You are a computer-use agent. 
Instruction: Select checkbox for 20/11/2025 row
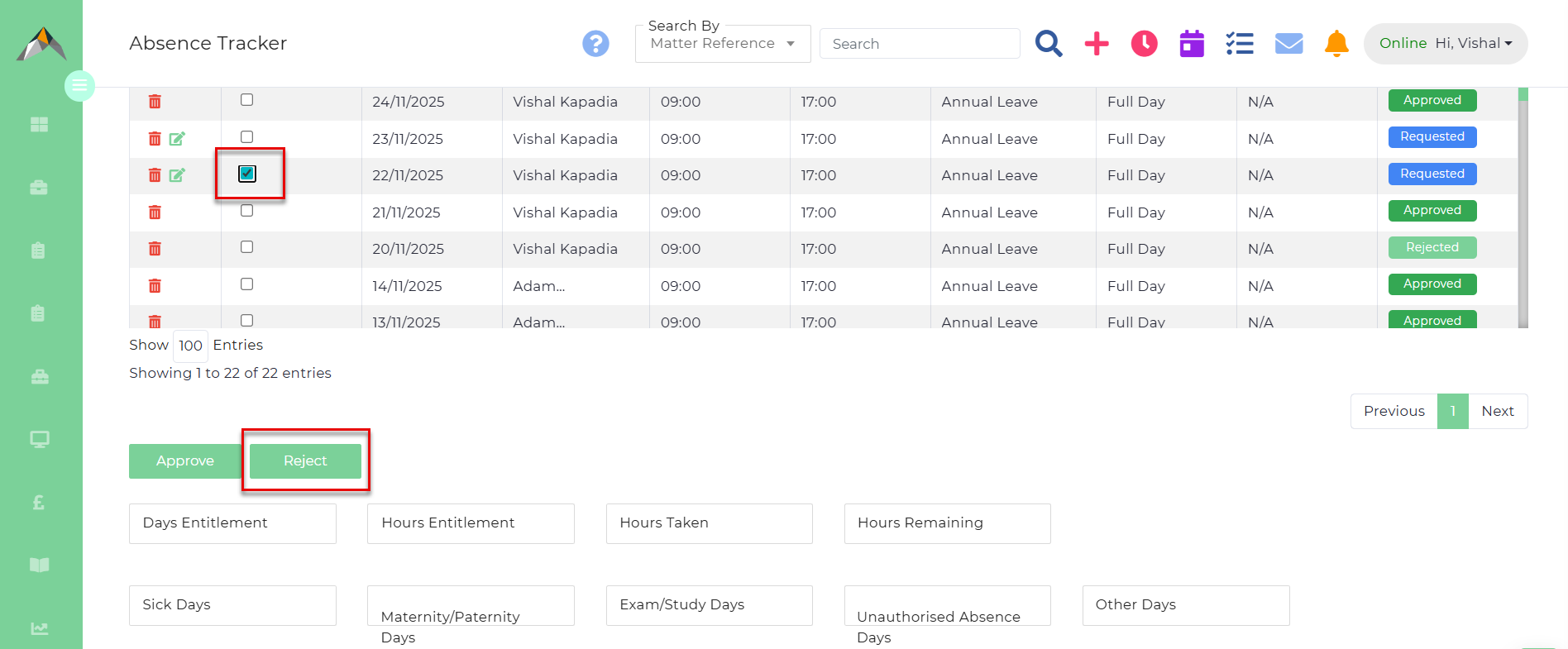click(x=246, y=247)
